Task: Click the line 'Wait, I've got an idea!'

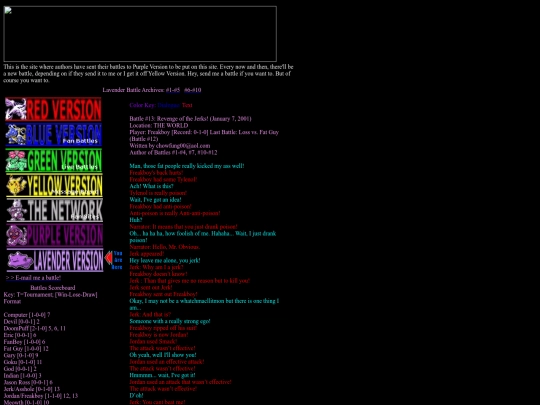Action: click(x=155, y=199)
